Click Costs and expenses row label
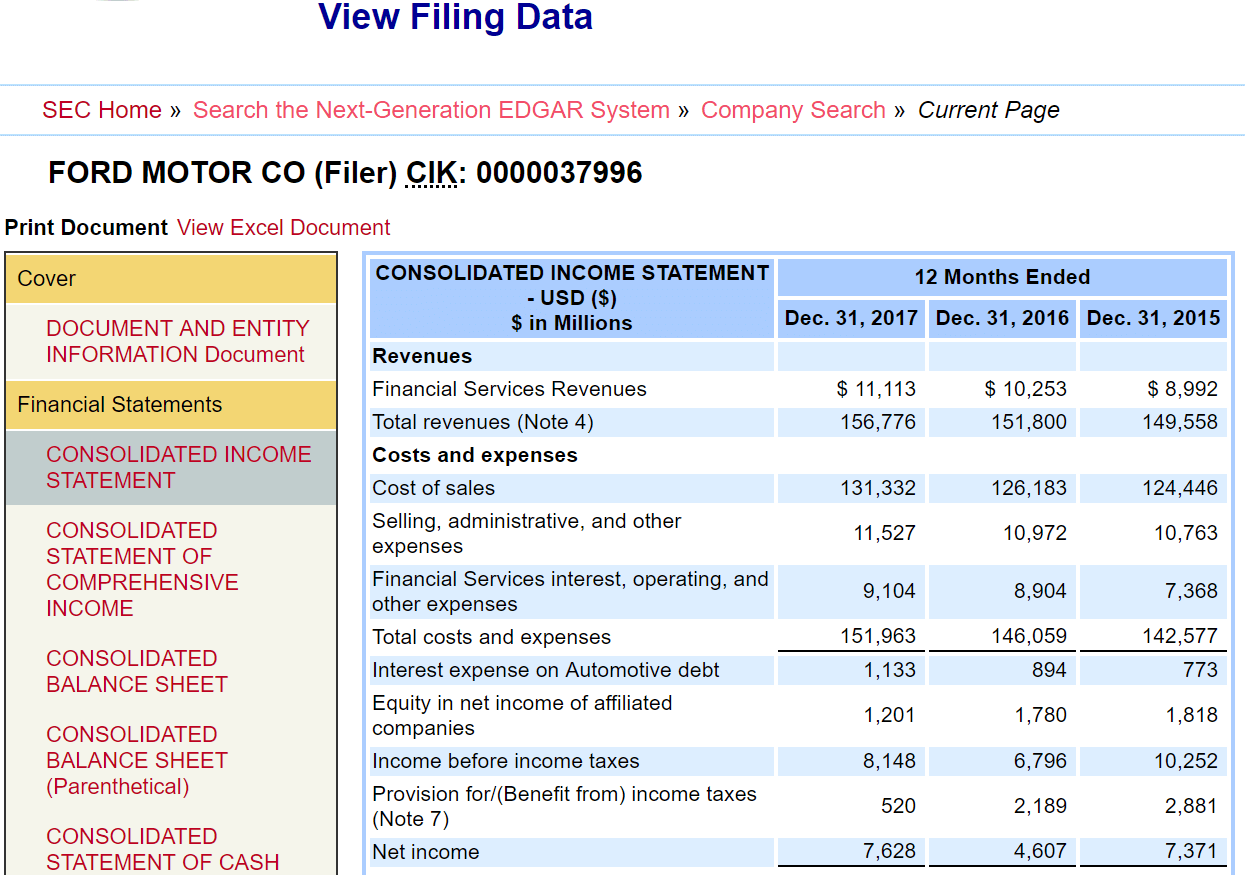This screenshot has width=1245, height=875. pos(475,455)
